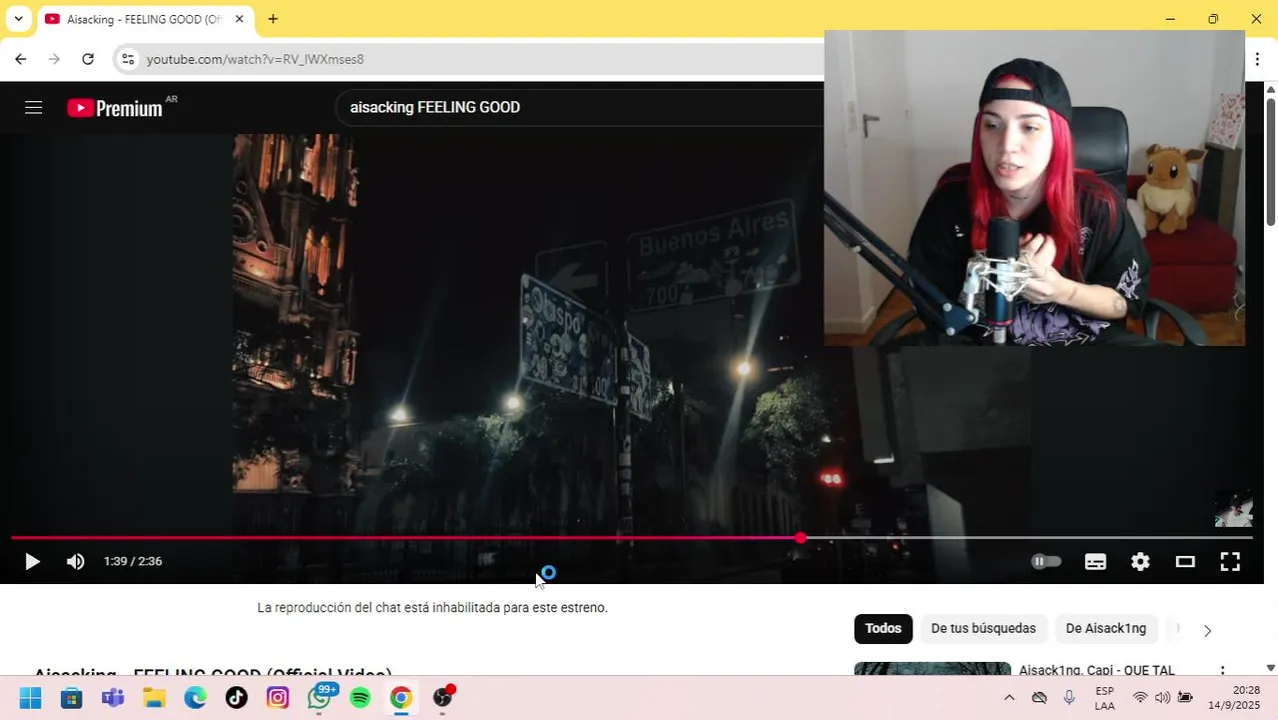The height and width of the screenshot is (720, 1278).
Task: Show more filter chips with right arrow
Action: click(1207, 630)
